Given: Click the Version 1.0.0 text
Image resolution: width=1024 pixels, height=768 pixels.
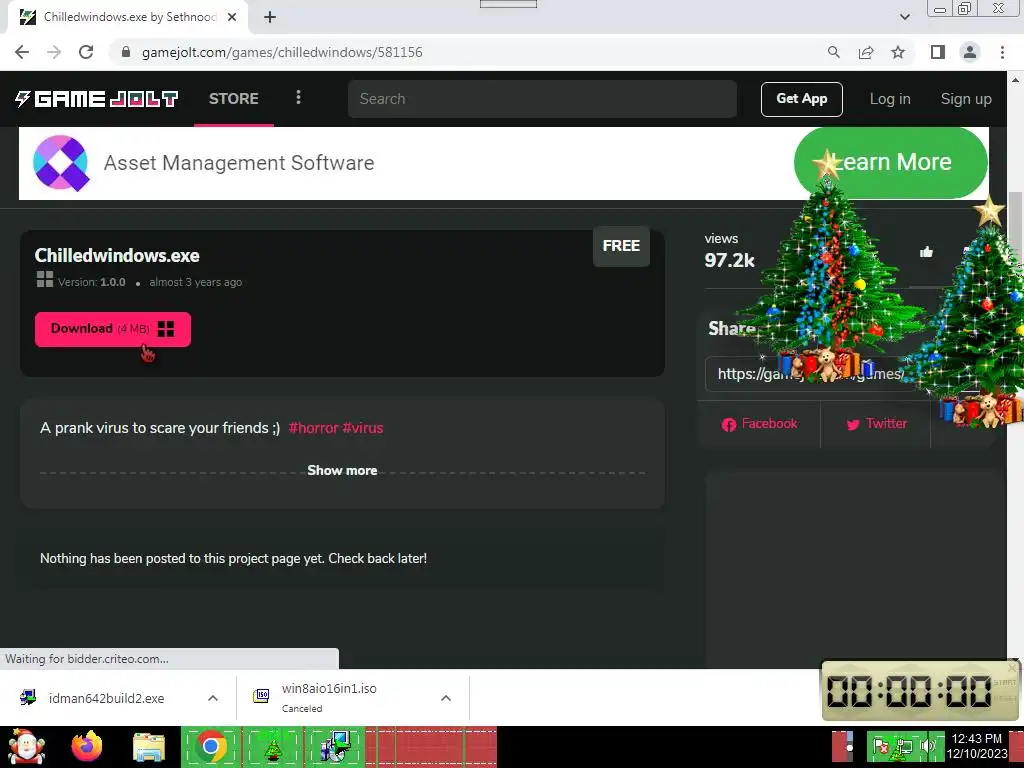Looking at the screenshot, I should [x=91, y=282].
